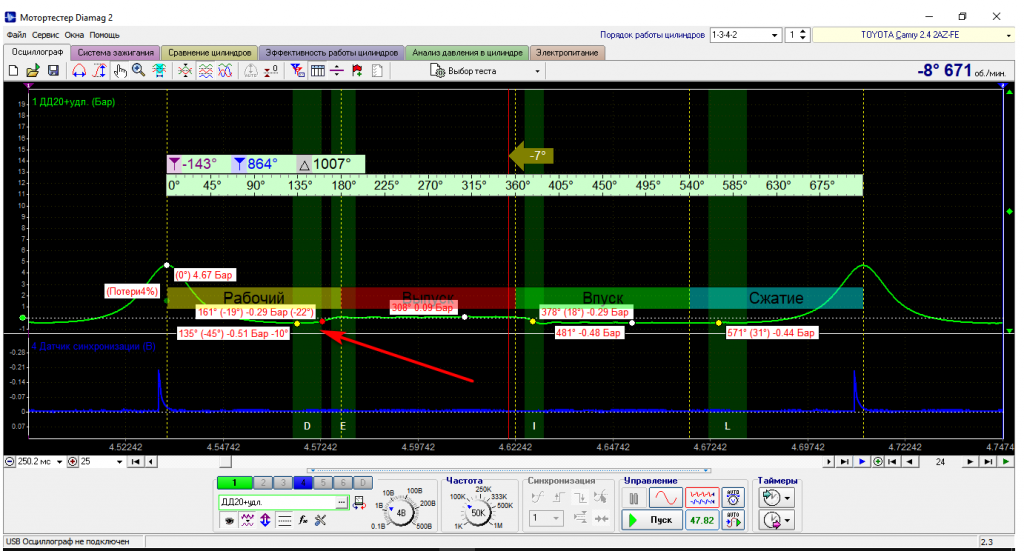Select the magnifier zoom tool
1024x551 pixels.
(x=138, y=71)
